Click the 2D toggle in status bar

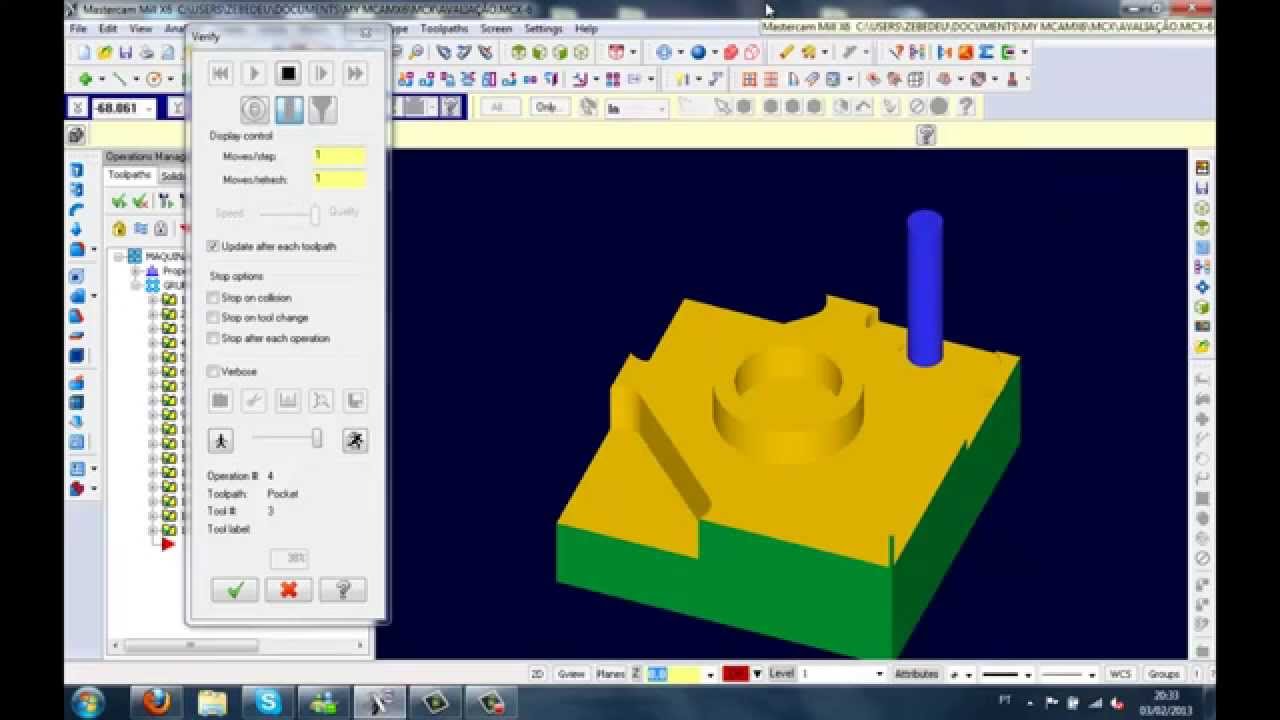tap(537, 674)
